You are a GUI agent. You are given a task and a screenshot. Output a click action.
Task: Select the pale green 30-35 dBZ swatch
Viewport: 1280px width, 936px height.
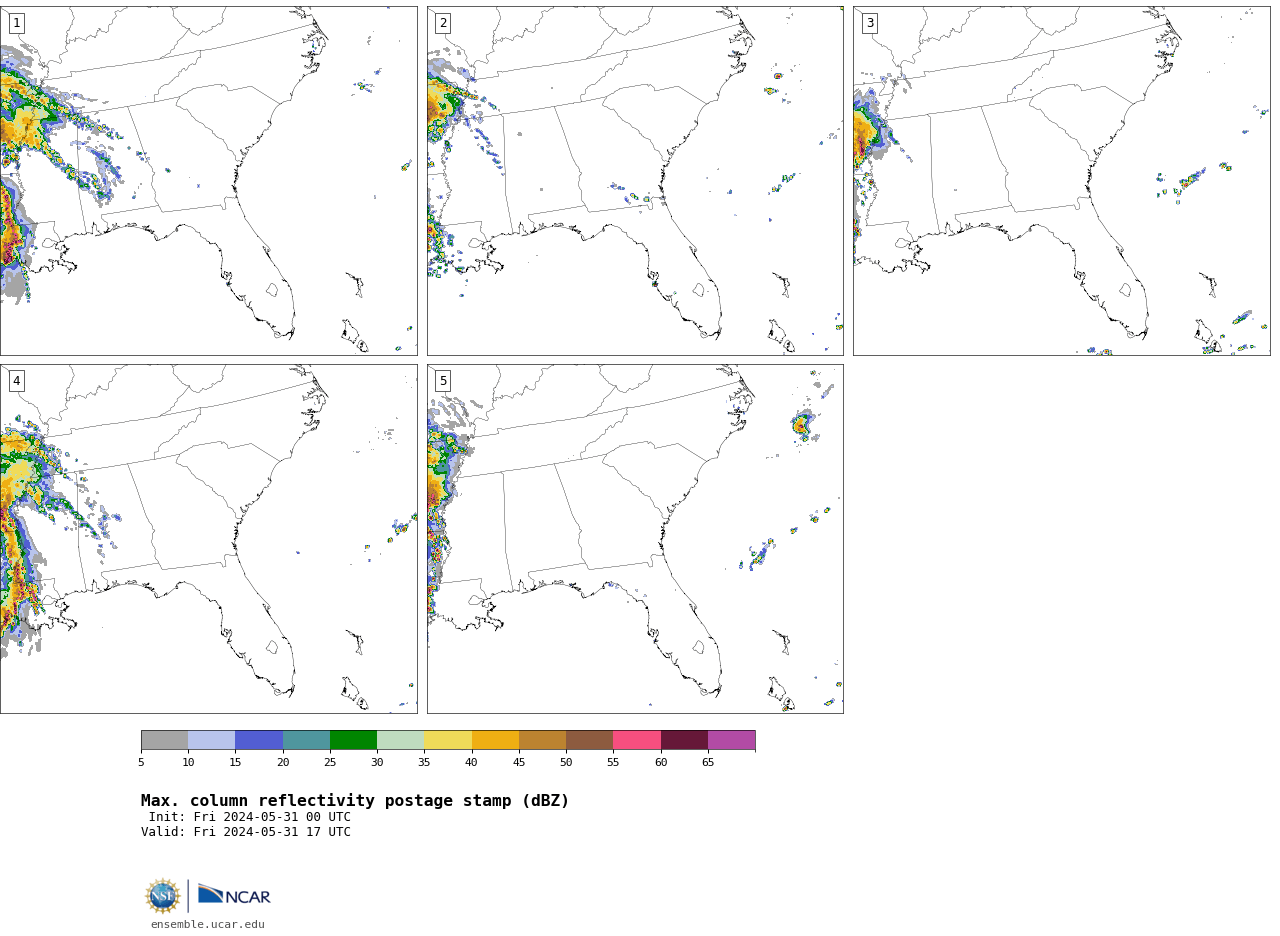click(x=400, y=740)
